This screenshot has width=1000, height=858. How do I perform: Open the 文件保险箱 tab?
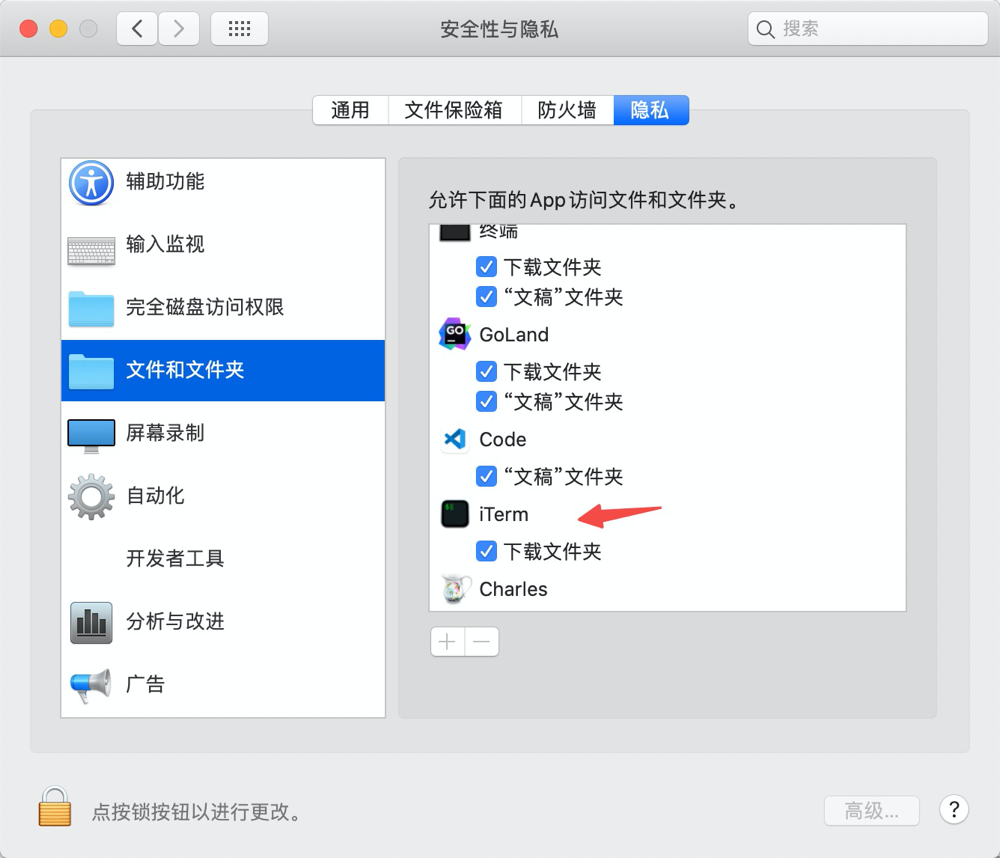point(453,110)
